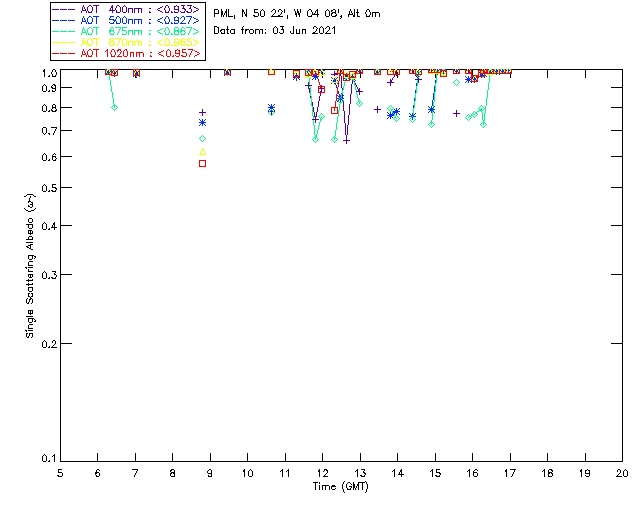Click the 0.4 y-axis tick label

coord(49,226)
